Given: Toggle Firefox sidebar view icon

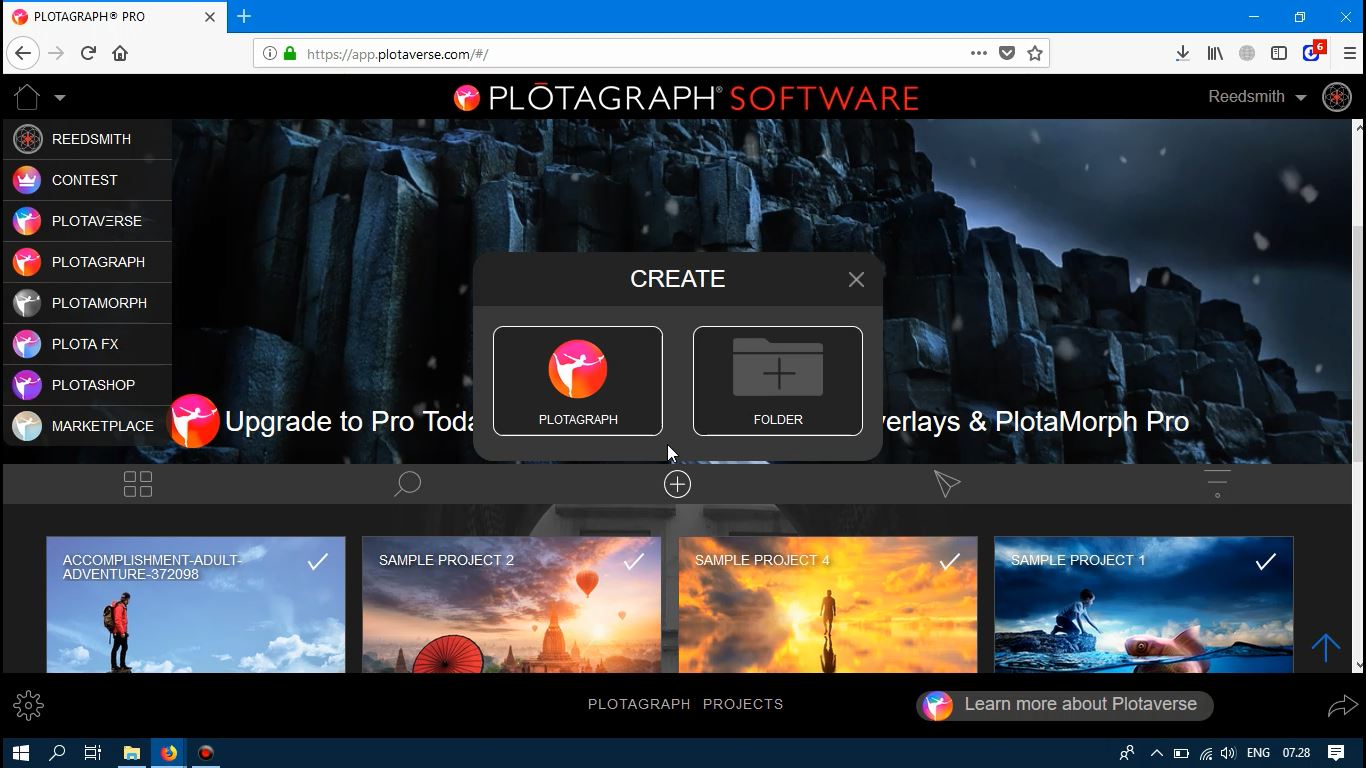Looking at the screenshot, I should tap(1279, 53).
